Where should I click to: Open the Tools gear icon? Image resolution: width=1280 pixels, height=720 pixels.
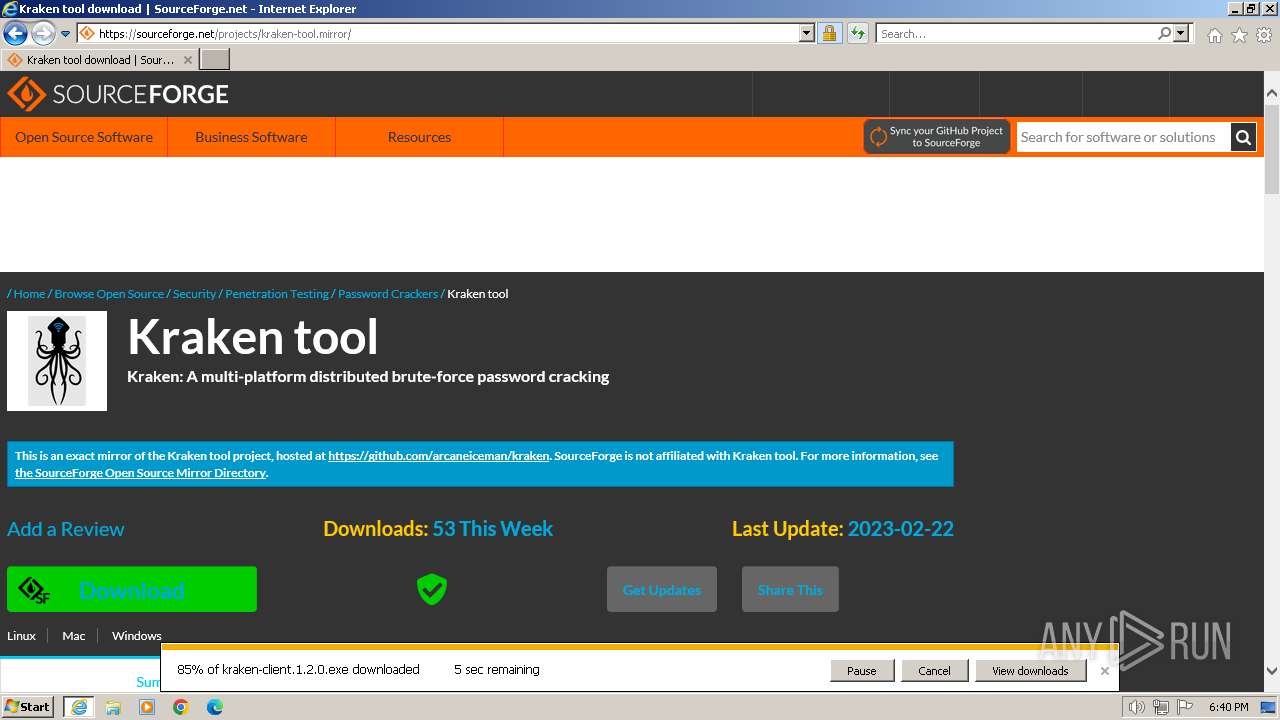click(1264, 35)
